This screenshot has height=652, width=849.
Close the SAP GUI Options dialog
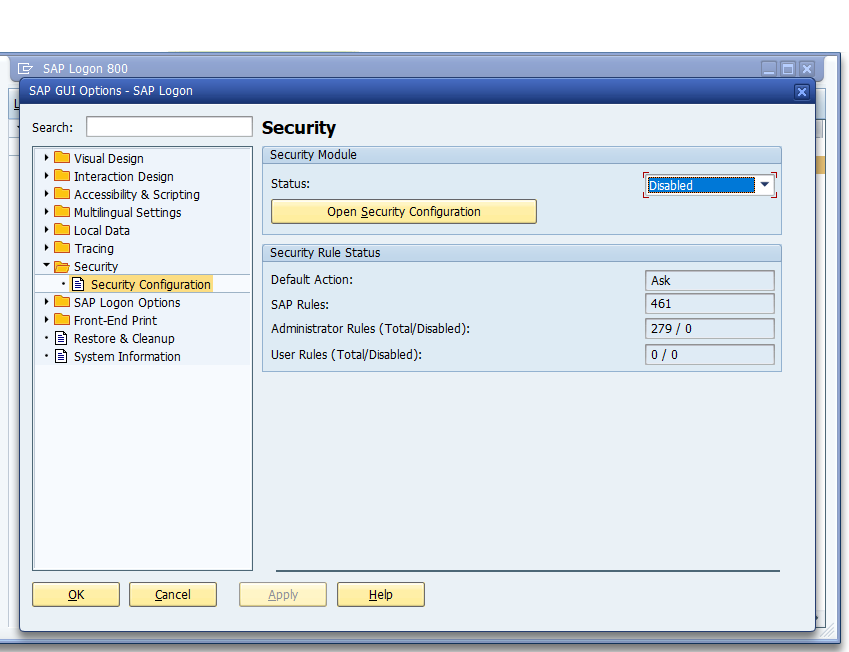pyautogui.click(x=801, y=91)
